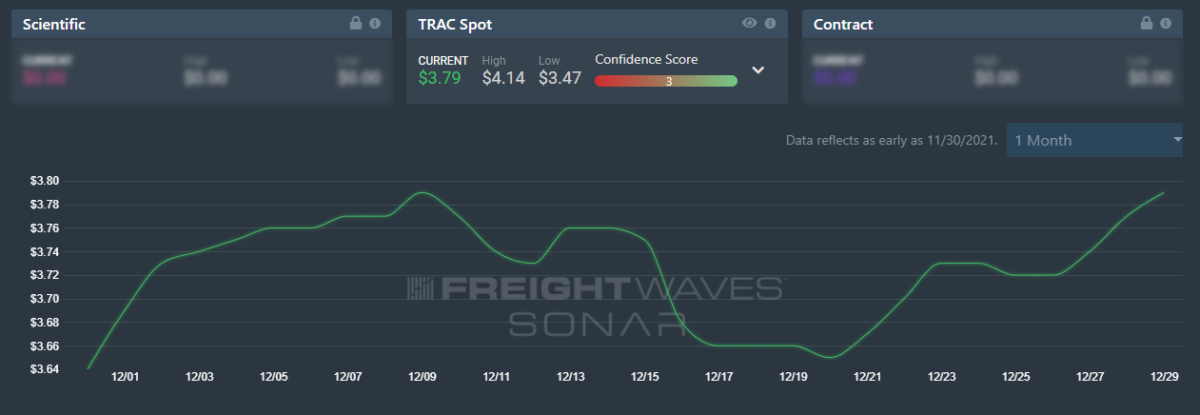Screen dimensions: 1200x415
Task: Open the Contract panel info icon
Action: pyautogui.click(x=1166, y=23)
